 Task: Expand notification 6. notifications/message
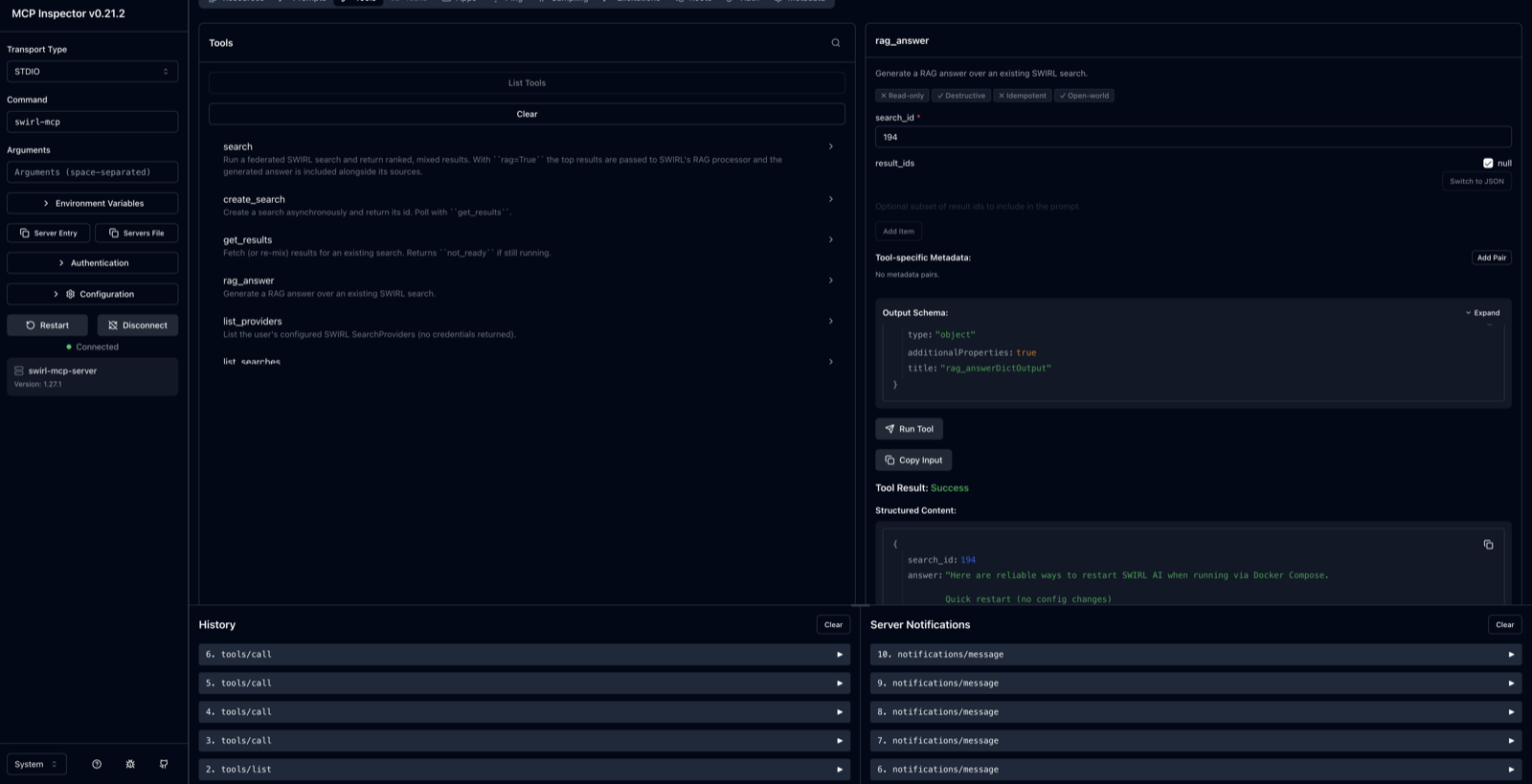[x=1195, y=770]
